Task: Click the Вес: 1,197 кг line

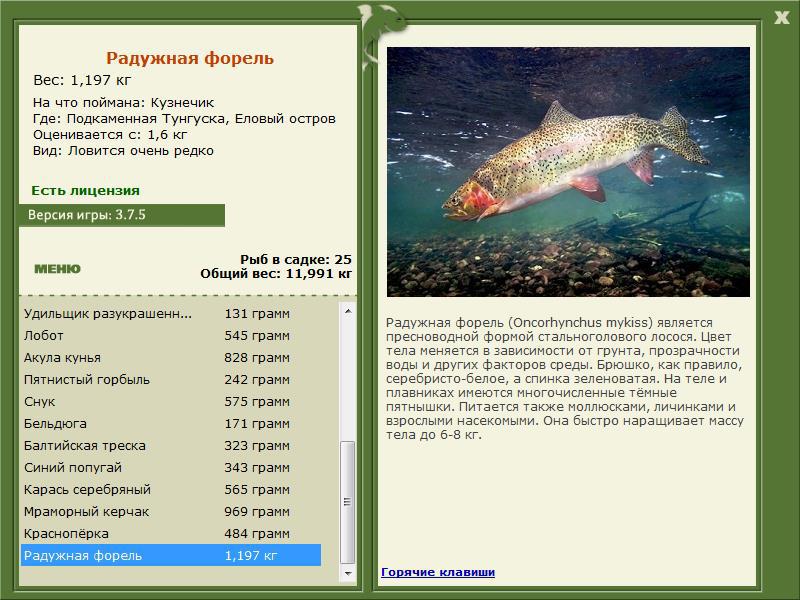Action: coord(82,80)
